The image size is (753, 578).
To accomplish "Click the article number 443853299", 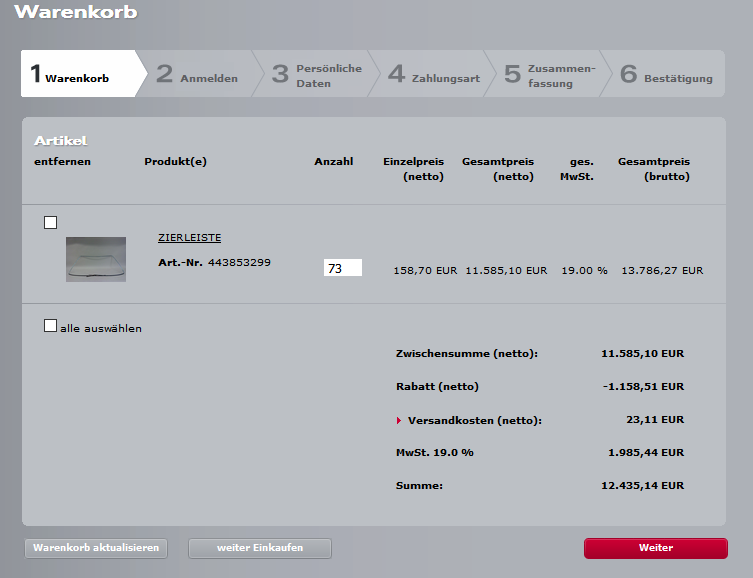I will coord(239,263).
